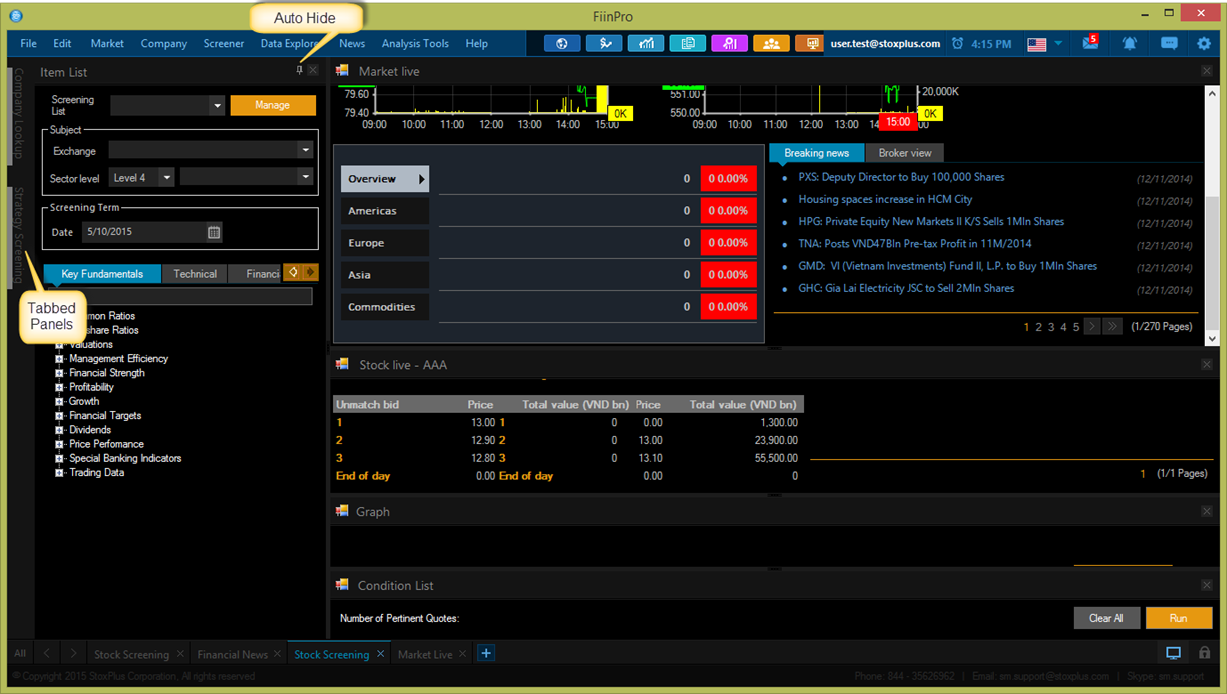Click the monitor icon in bottom bar

coord(1173,653)
